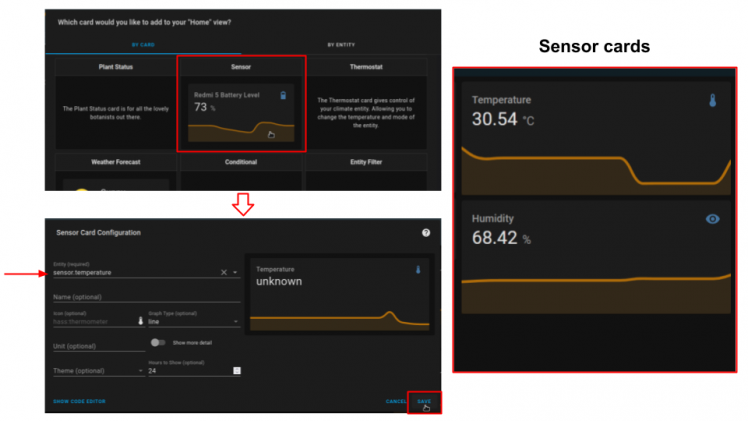This screenshot has height=421, width=748.
Task: Click the Cancel button
Action: pos(396,401)
